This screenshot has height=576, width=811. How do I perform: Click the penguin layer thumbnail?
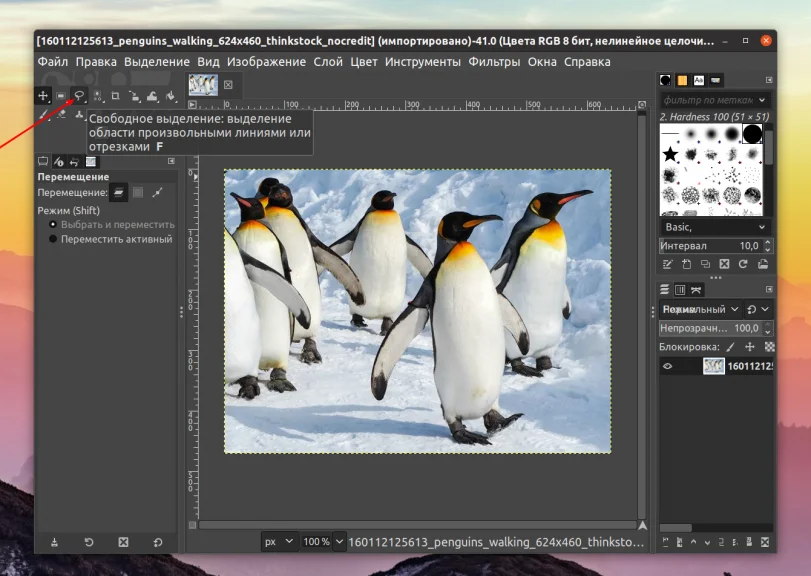click(x=714, y=366)
